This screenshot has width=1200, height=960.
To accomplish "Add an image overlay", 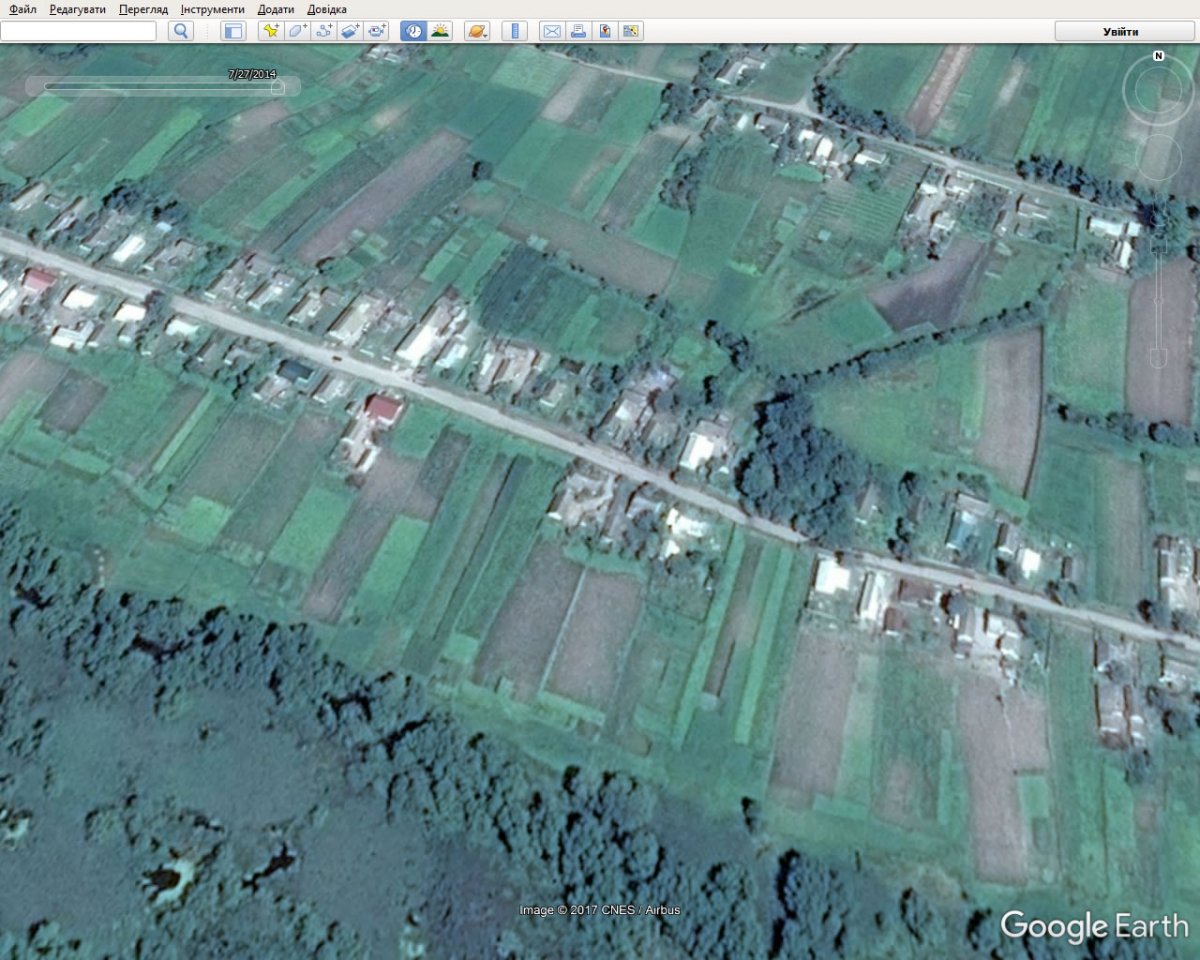I will point(349,31).
